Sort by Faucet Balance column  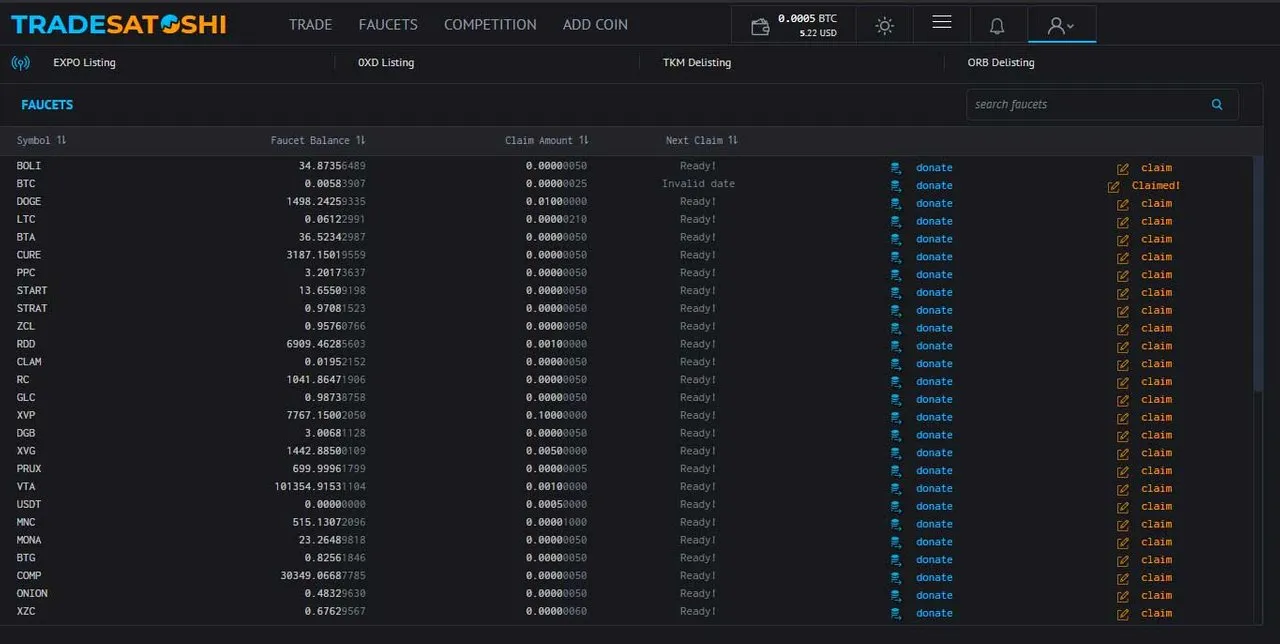(x=318, y=140)
